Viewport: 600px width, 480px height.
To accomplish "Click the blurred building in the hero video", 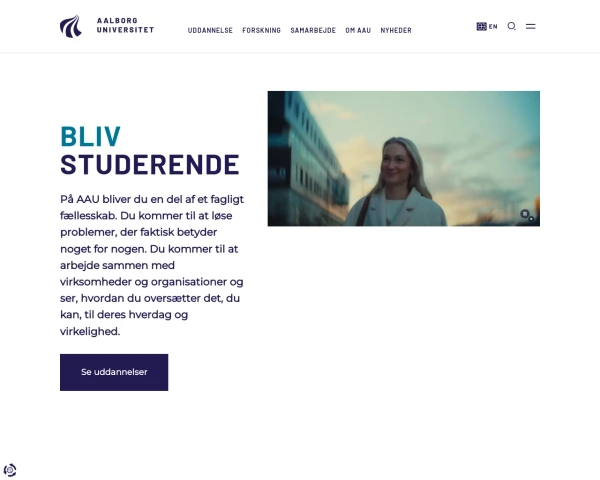I will point(306,161).
